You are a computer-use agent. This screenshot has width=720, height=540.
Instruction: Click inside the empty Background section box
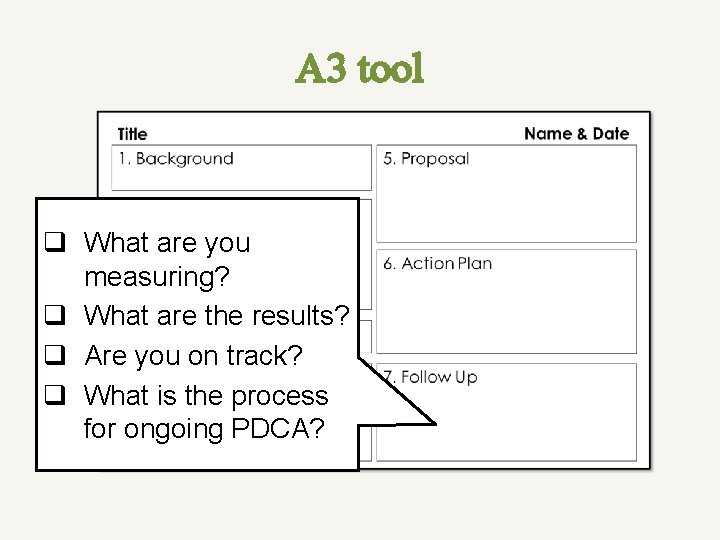[240, 177]
